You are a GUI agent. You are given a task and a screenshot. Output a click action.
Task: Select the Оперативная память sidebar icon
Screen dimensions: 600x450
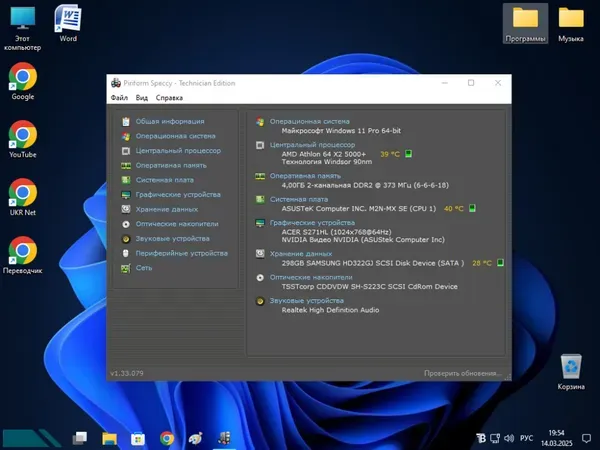coord(126,166)
